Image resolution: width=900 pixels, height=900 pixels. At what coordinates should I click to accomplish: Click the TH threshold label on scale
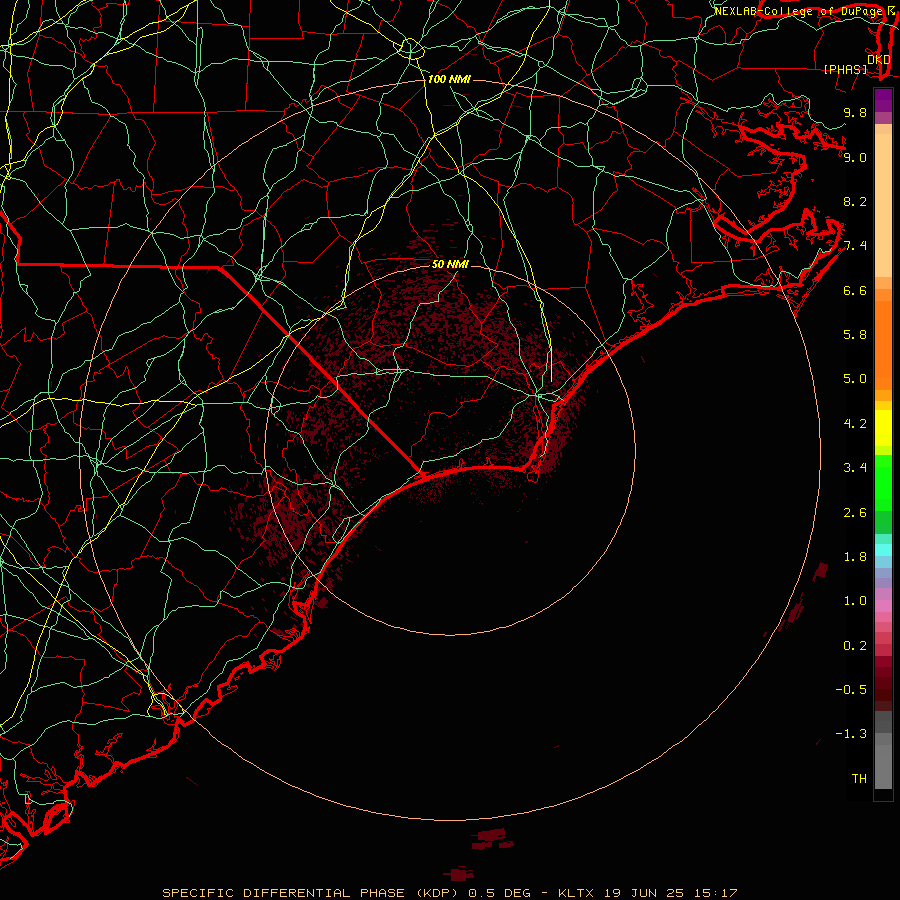(859, 779)
